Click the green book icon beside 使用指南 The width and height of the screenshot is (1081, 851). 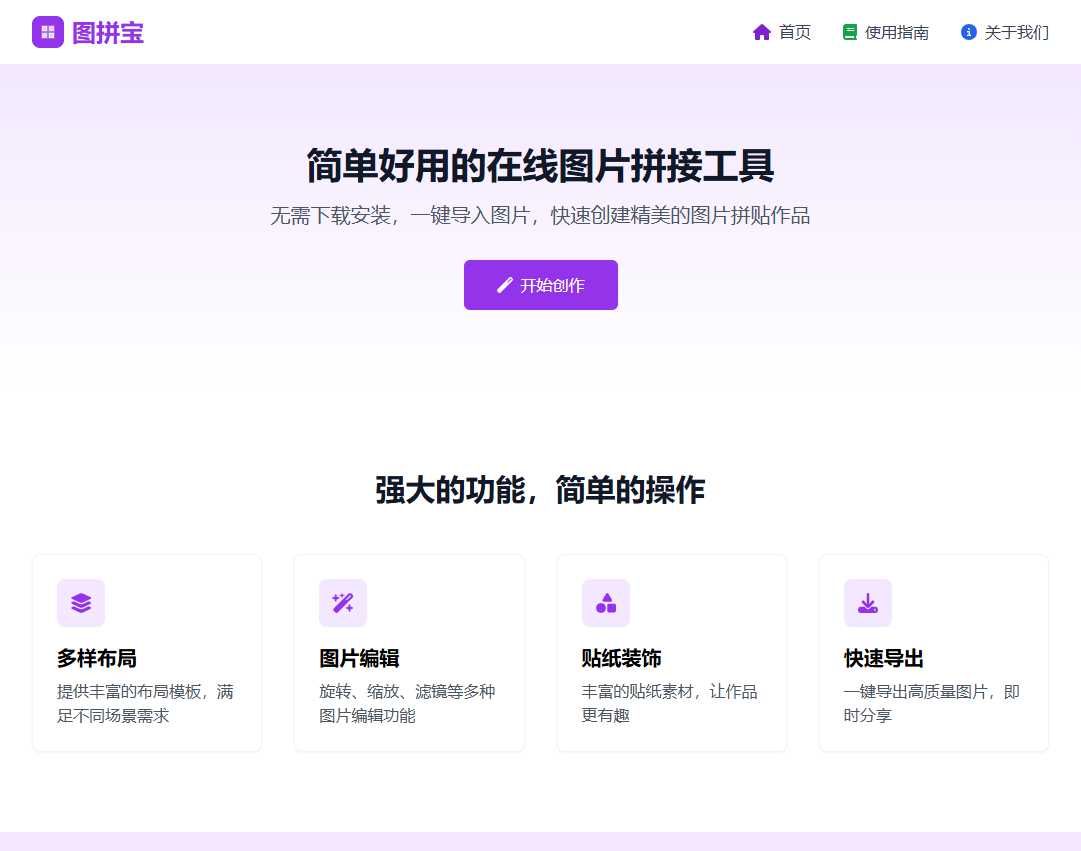click(x=851, y=32)
